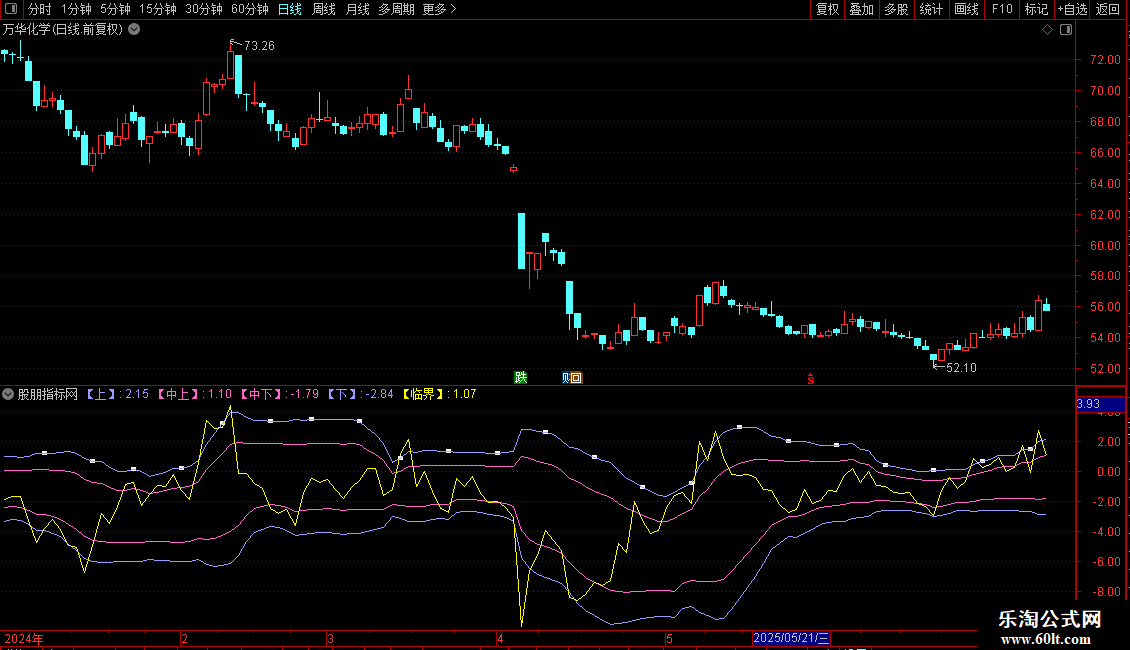Click month 3 on the time axis
This screenshot has width=1130, height=650.
click(330, 638)
